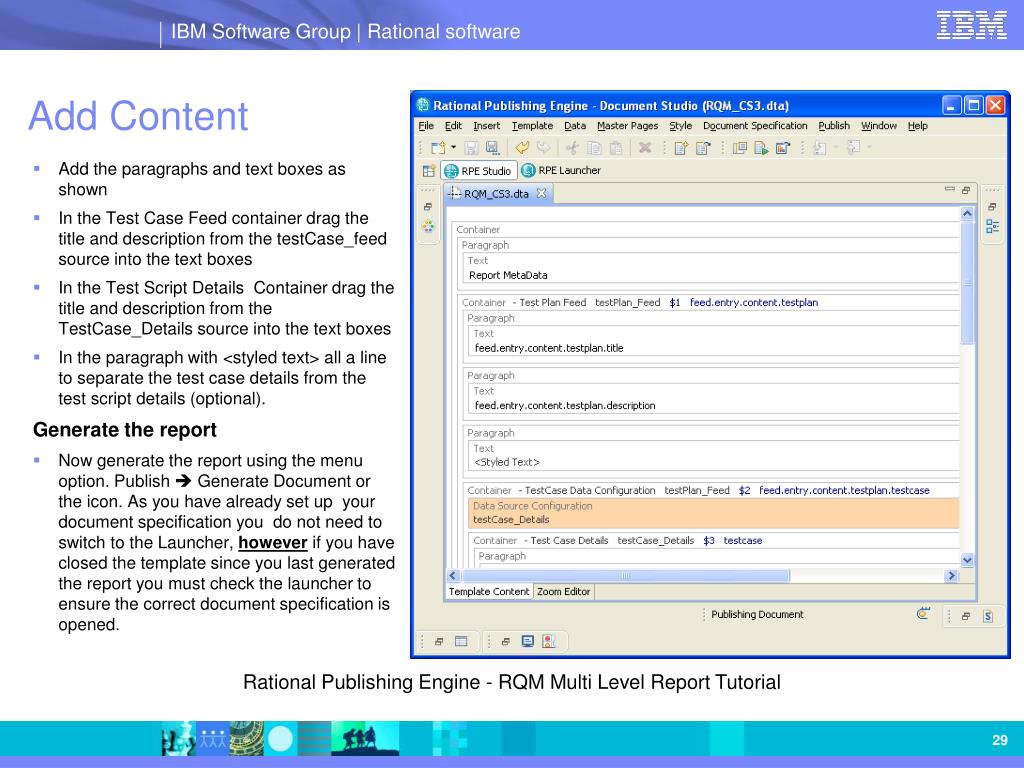The height and width of the screenshot is (768, 1024).
Task: Select the highlighted "testCase_Details" data source configuration
Action: [714, 513]
